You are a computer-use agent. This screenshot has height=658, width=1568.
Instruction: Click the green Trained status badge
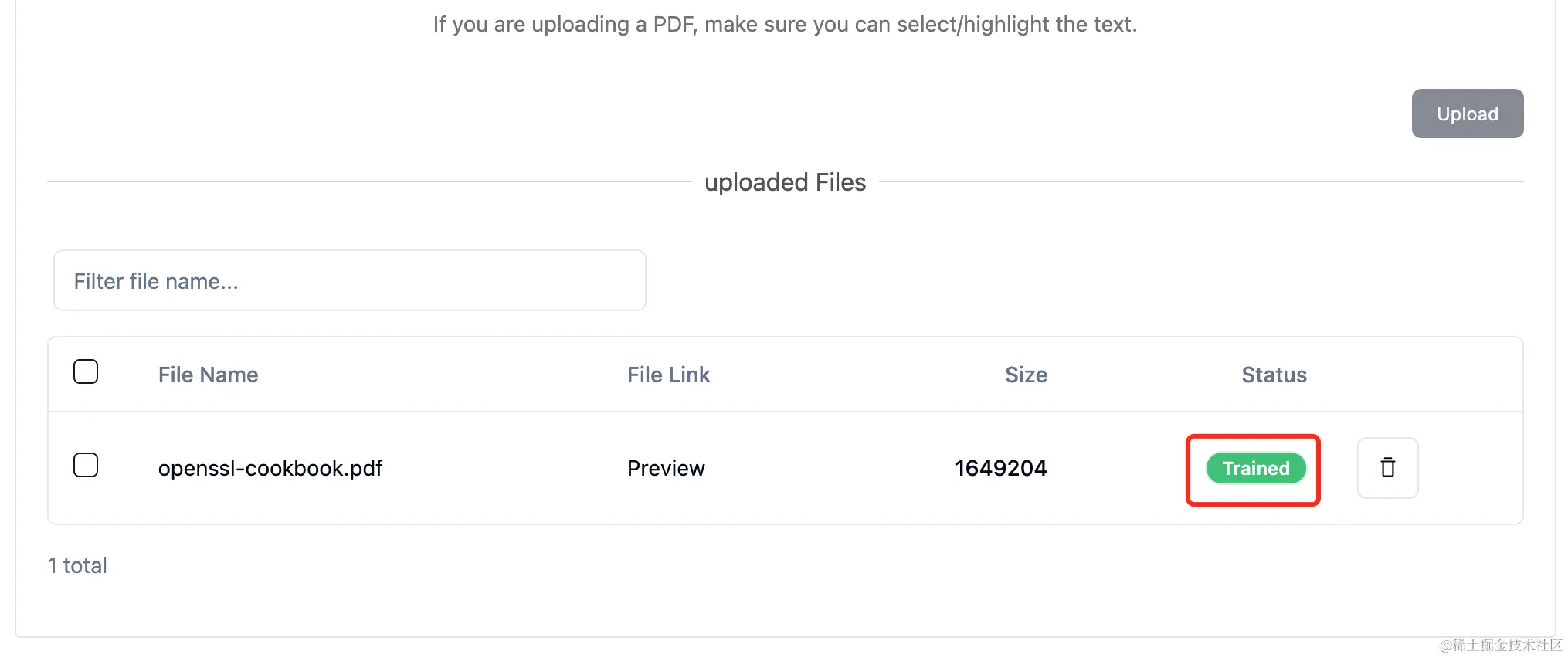click(1255, 469)
